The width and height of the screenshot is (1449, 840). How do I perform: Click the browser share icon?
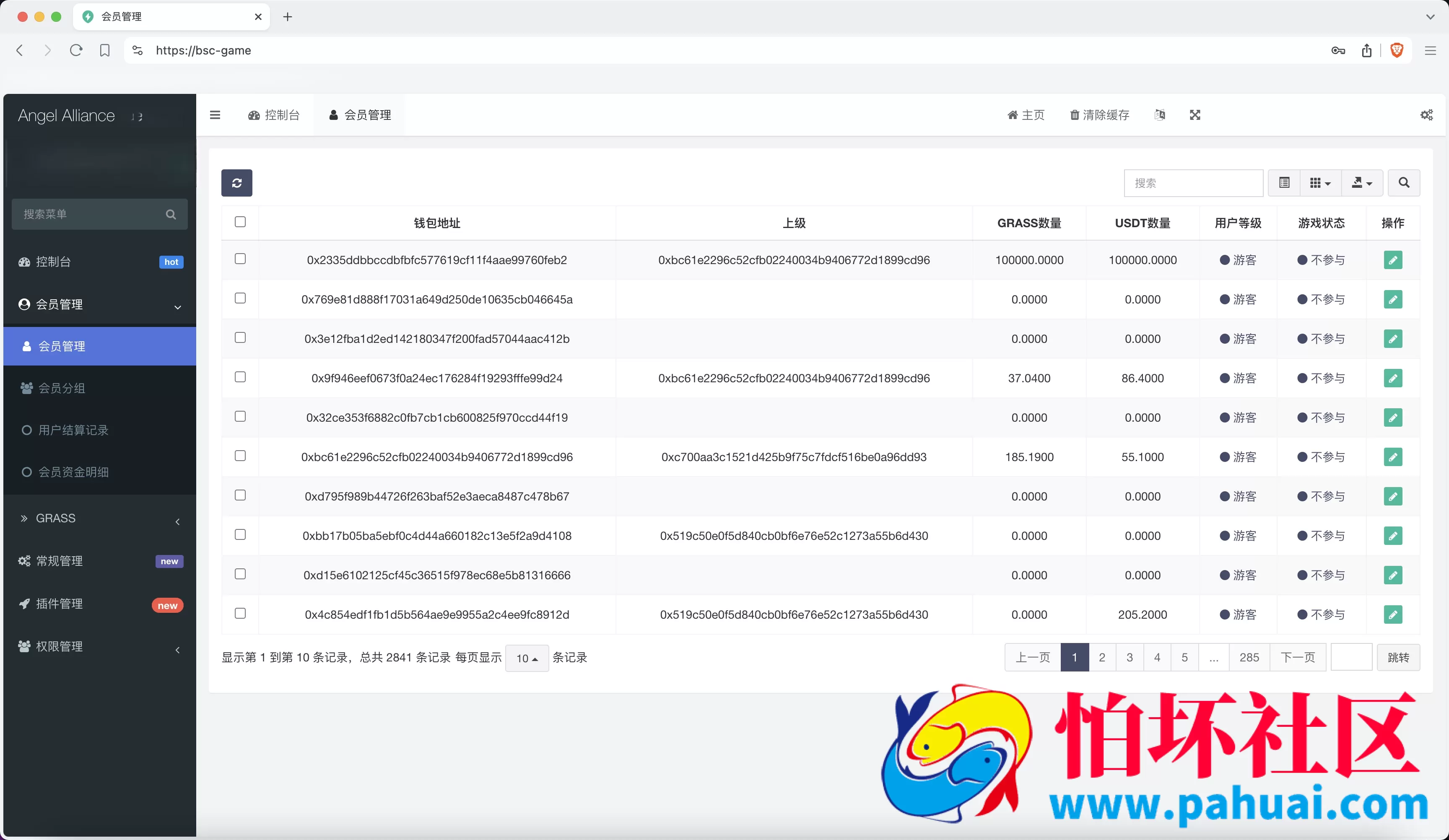tap(1367, 50)
